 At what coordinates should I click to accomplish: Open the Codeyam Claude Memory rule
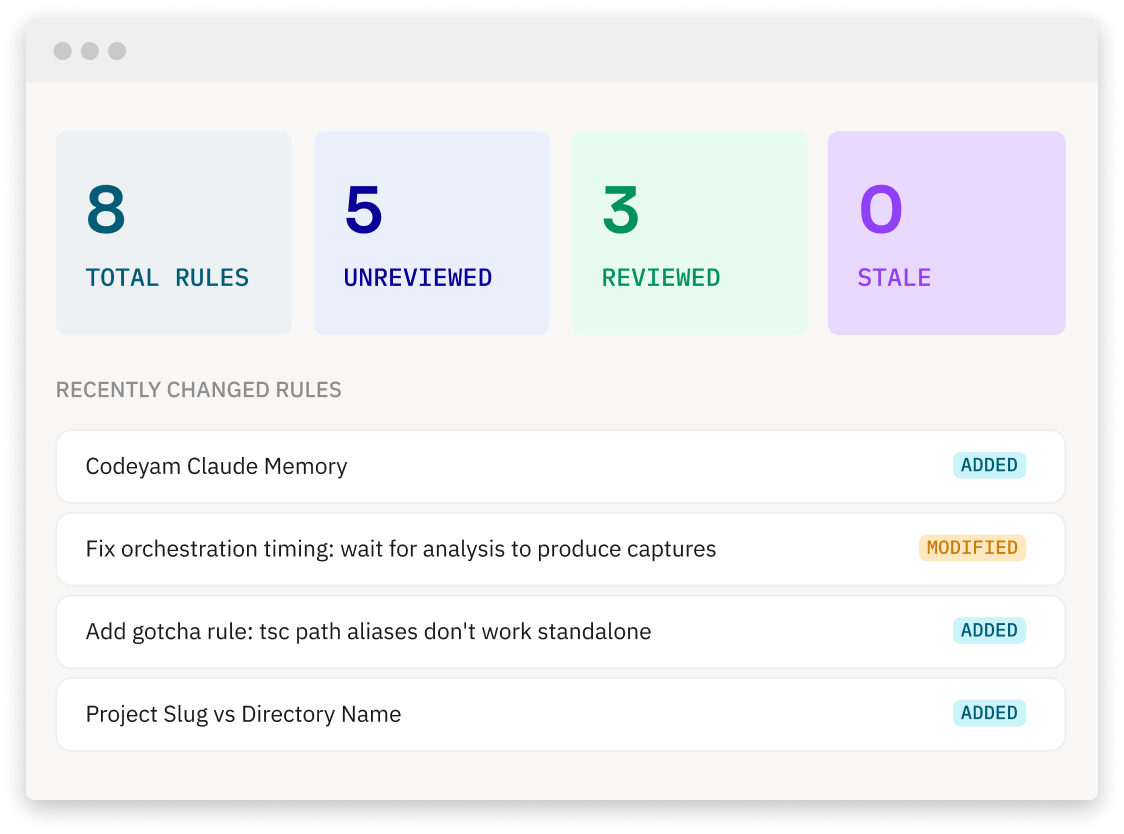[217, 466]
